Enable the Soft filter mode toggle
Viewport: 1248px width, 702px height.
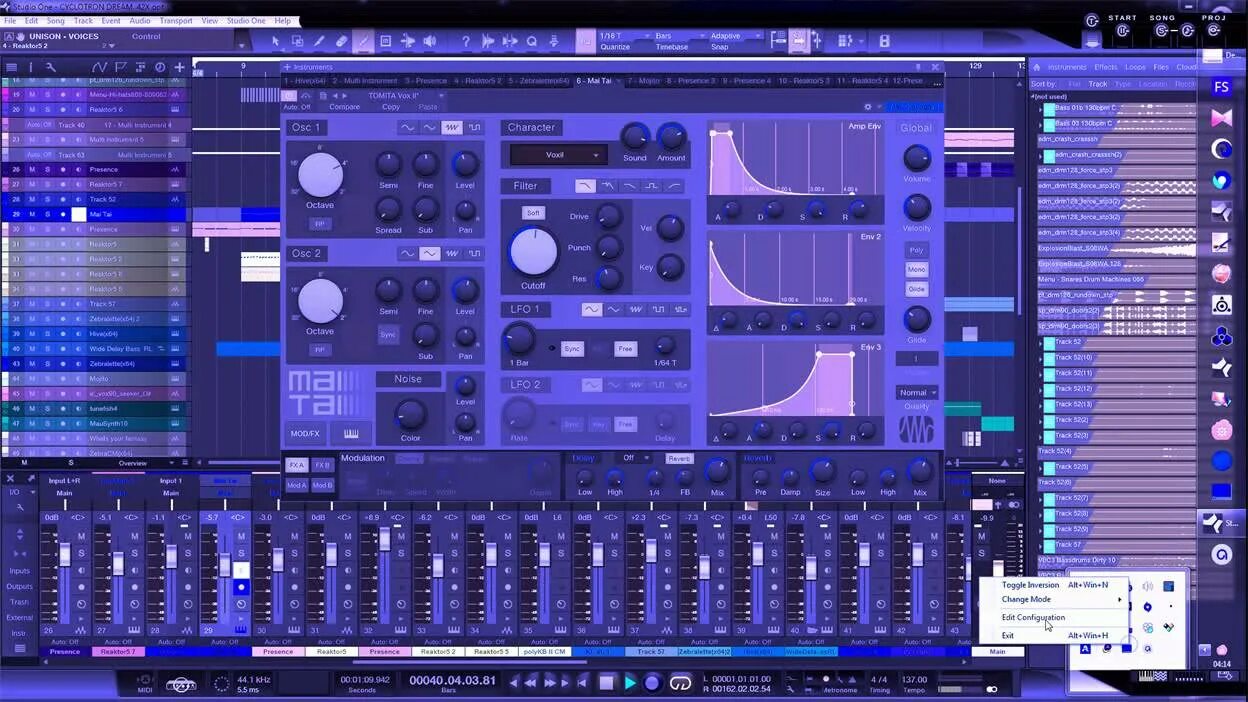pos(533,212)
